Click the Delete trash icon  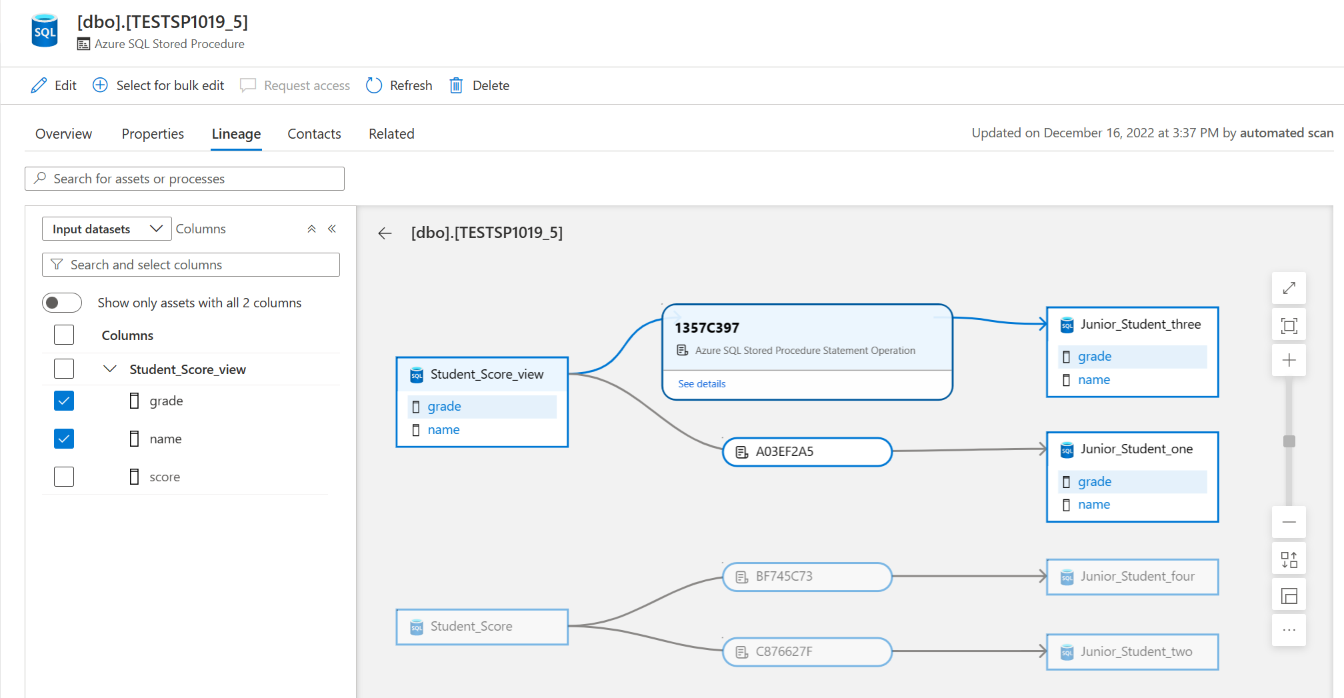click(x=456, y=86)
